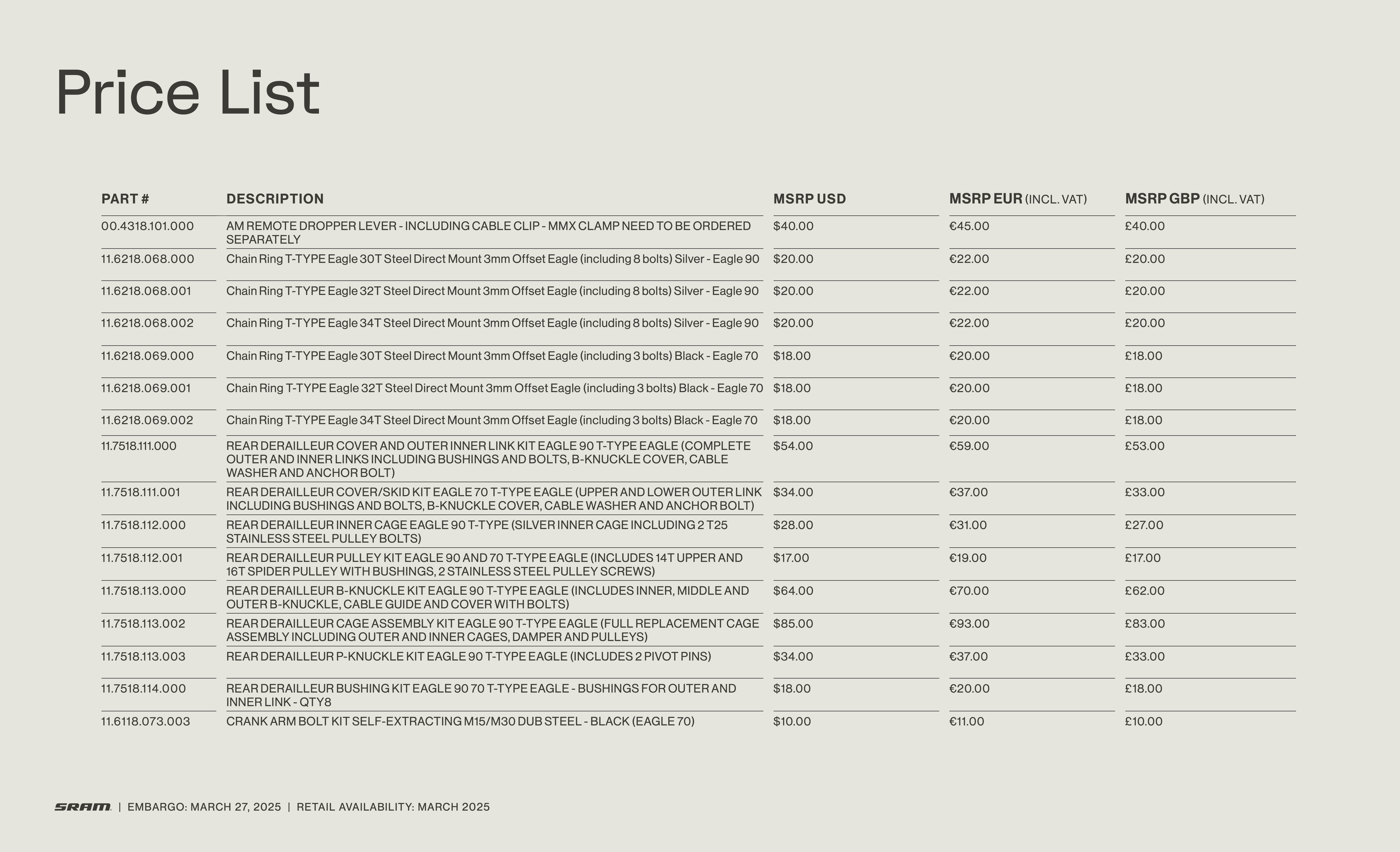Select part number 11.7518.112.001
The image size is (1400, 852).
(142, 558)
